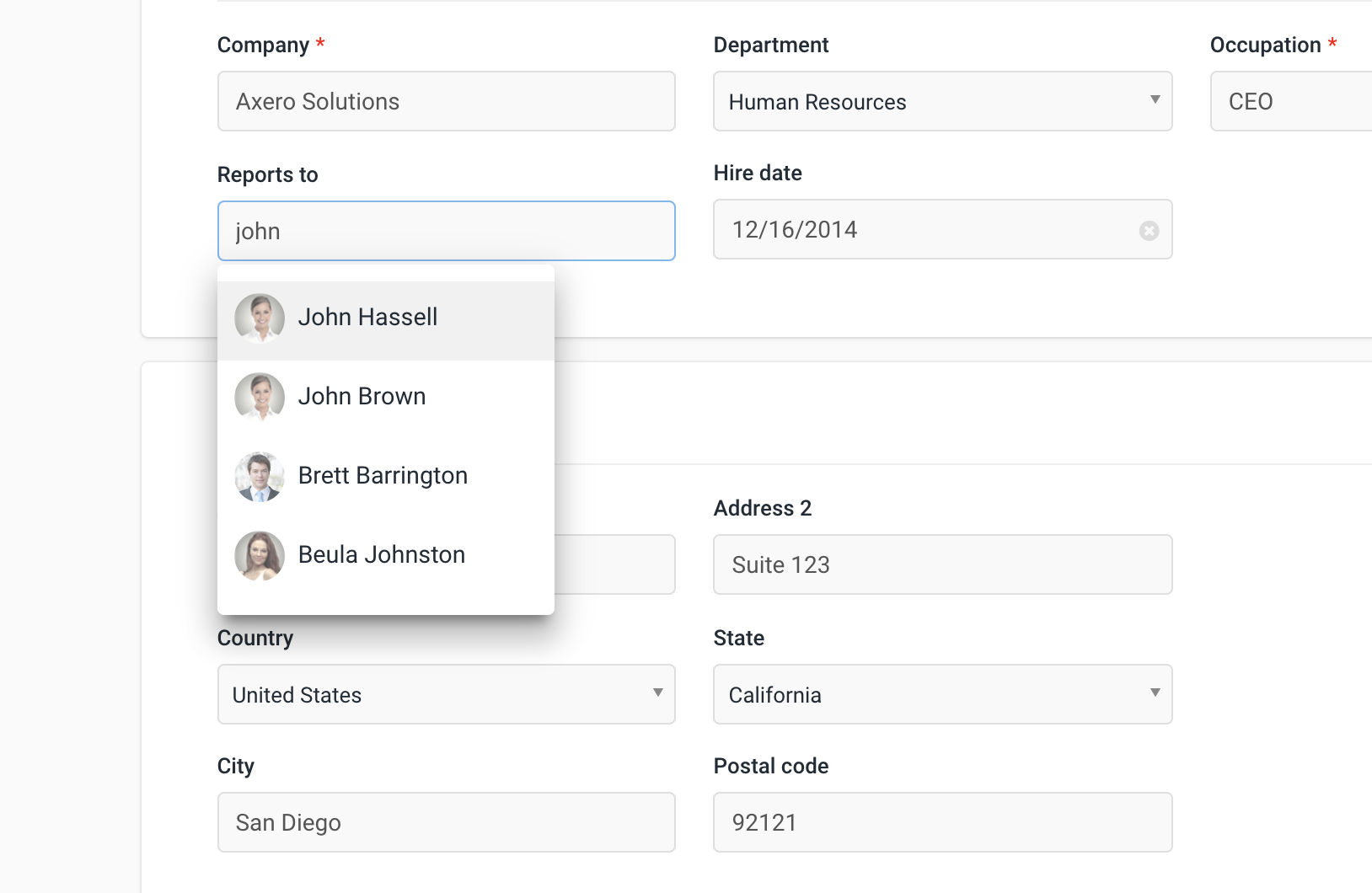Click the Human Resources department selector
1372x893 pixels.
[x=943, y=101]
